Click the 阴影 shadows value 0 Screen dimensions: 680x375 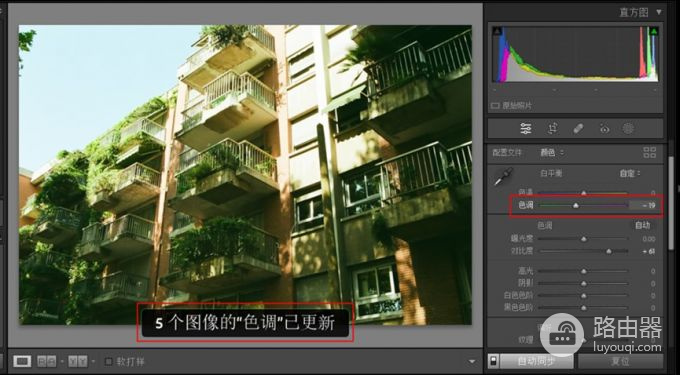point(653,284)
